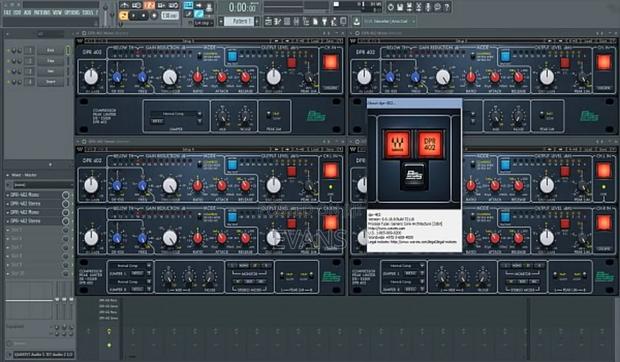Click the BSS logo in About popup
Viewport: 620px width, 362px height.
click(x=413, y=175)
